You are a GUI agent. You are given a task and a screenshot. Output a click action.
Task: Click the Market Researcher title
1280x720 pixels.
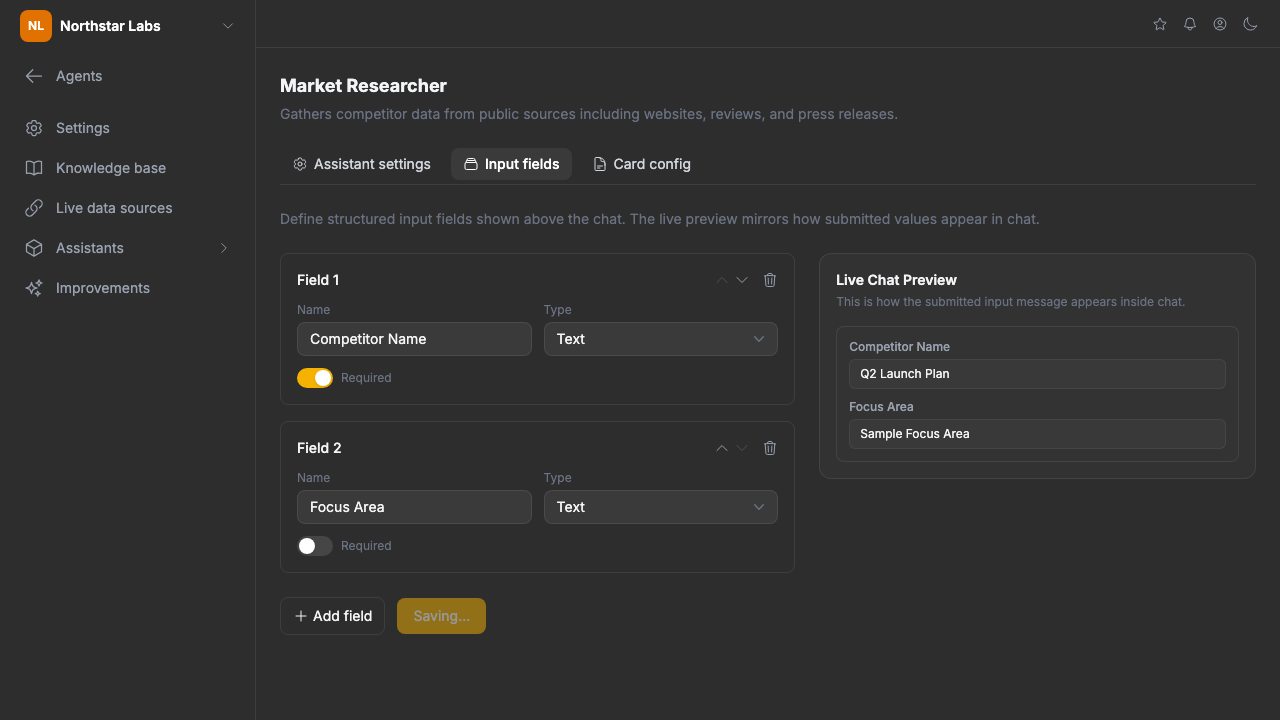point(363,86)
